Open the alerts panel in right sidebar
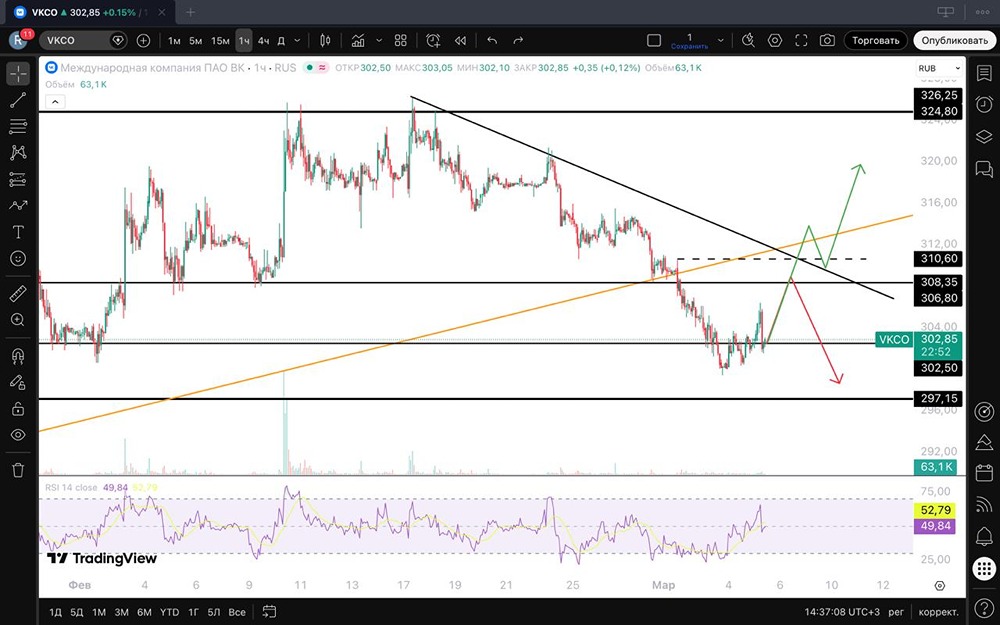This screenshot has height=625, width=1000. tap(984, 105)
